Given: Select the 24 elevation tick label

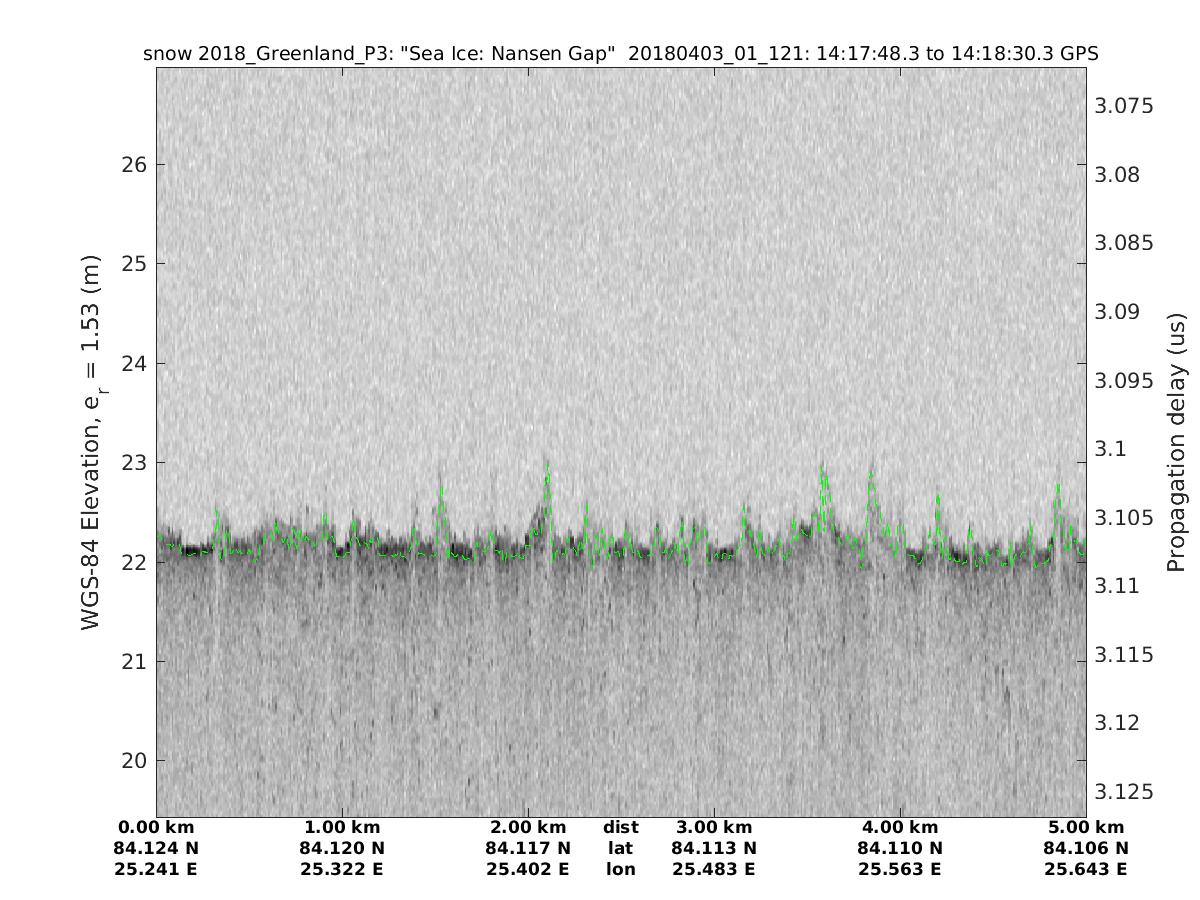Looking at the screenshot, I should point(133,363).
